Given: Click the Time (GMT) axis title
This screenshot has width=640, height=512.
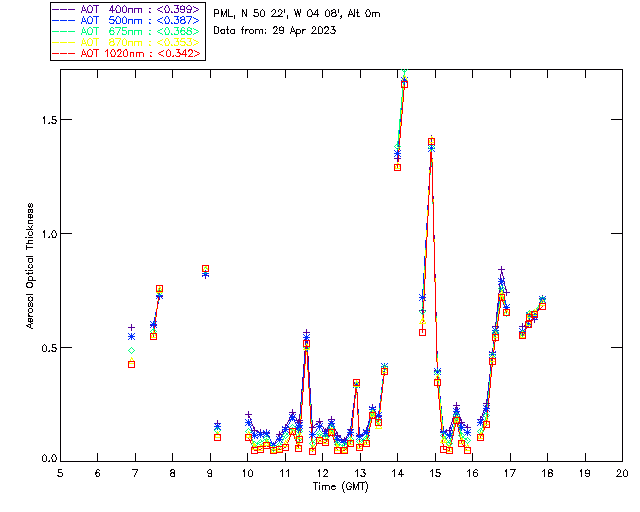Looking at the screenshot, I should point(340,485).
